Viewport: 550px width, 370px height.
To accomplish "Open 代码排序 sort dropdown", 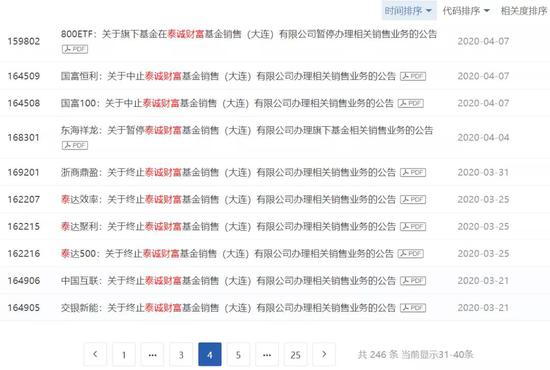I will (466, 11).
